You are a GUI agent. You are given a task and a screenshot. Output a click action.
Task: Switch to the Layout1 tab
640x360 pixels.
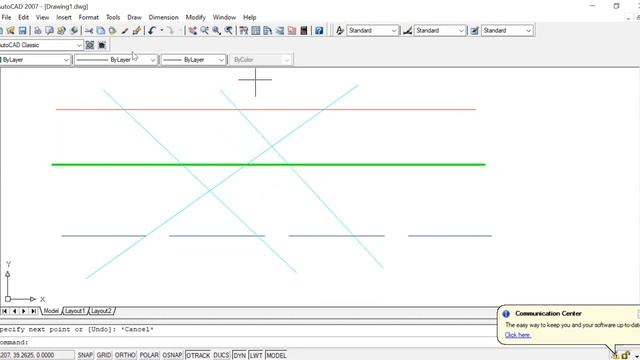point(75,311)
